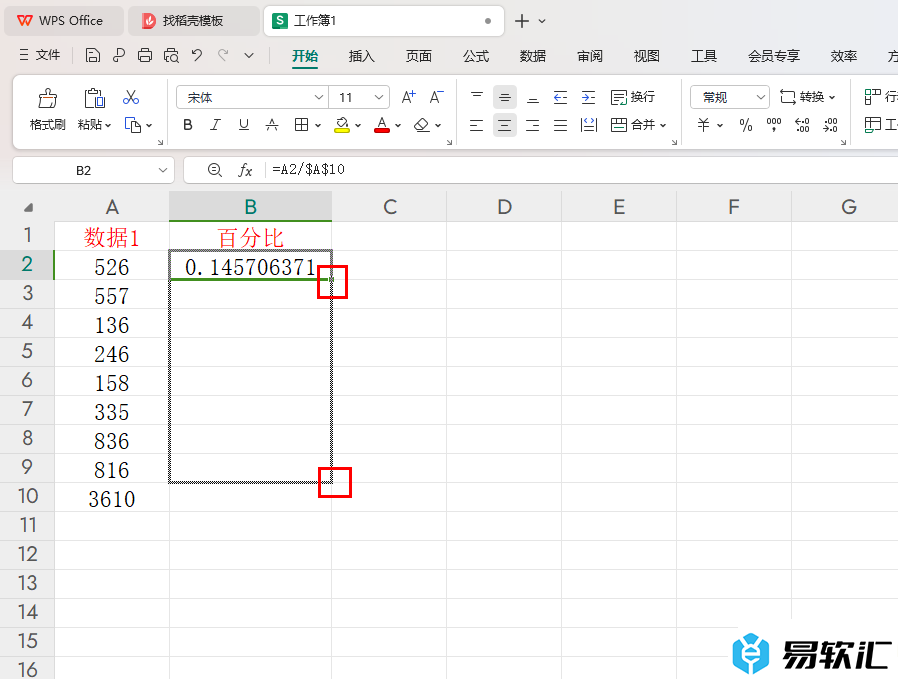The image size is (898, 679).
Task: Click the Save icon in quick toolbar
Action: tap(93, 56)
